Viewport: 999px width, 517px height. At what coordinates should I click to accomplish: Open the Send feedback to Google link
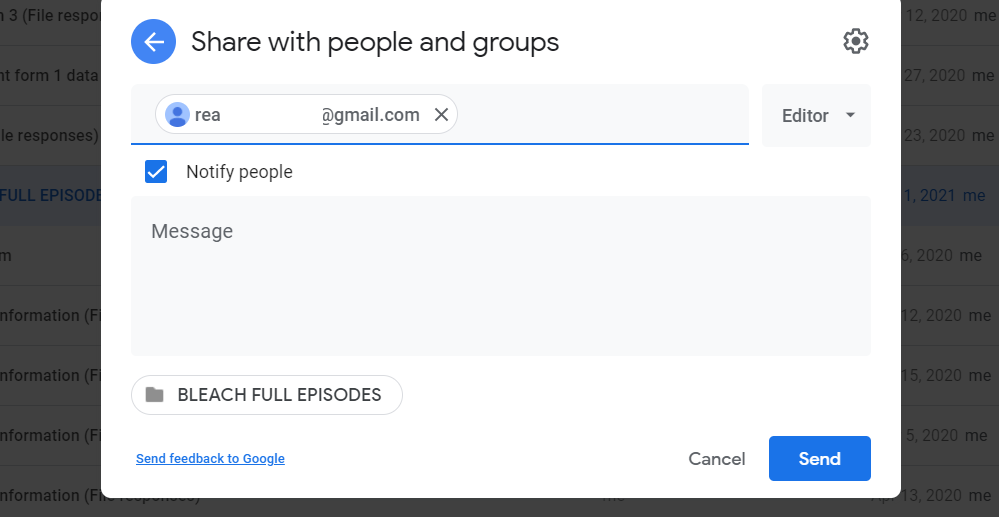210,459
